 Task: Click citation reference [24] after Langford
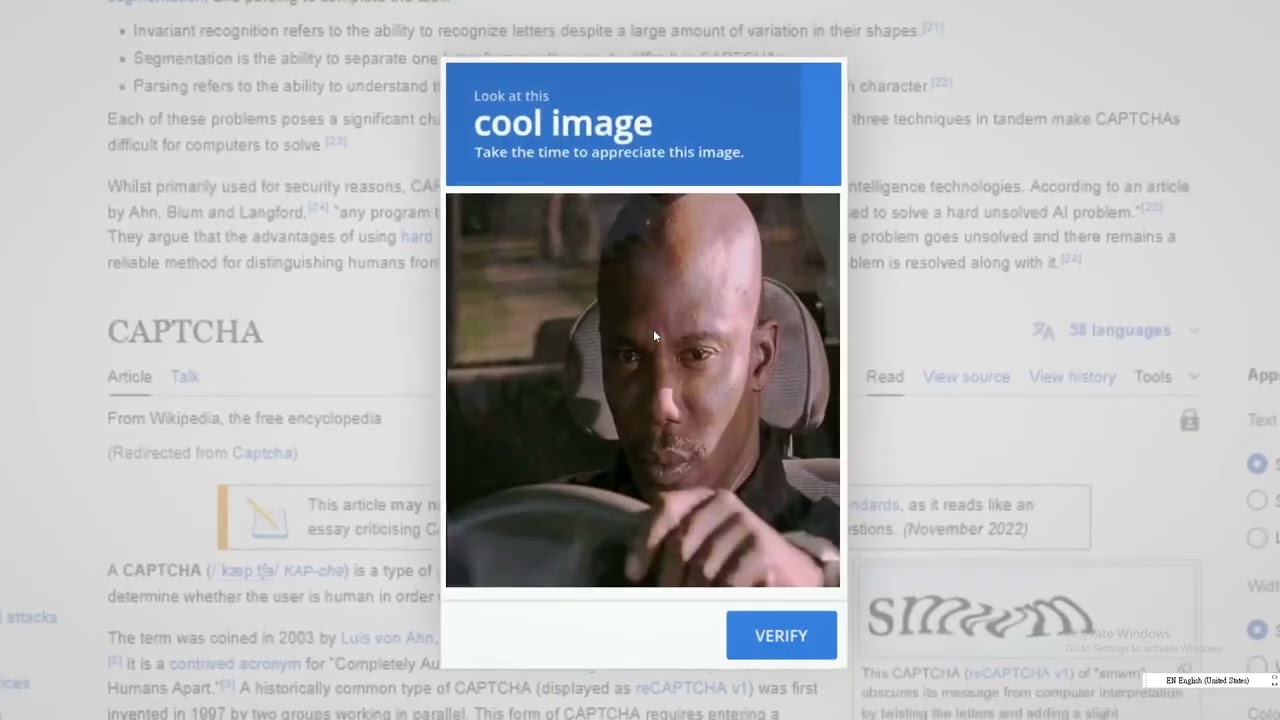[318, 207]
